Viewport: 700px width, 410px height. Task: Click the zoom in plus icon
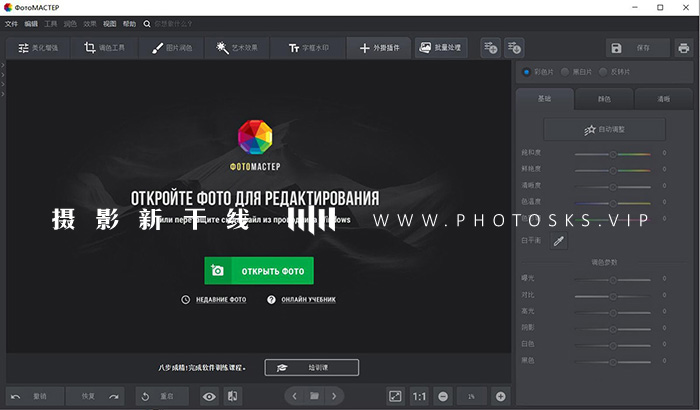tap(501, 397)
